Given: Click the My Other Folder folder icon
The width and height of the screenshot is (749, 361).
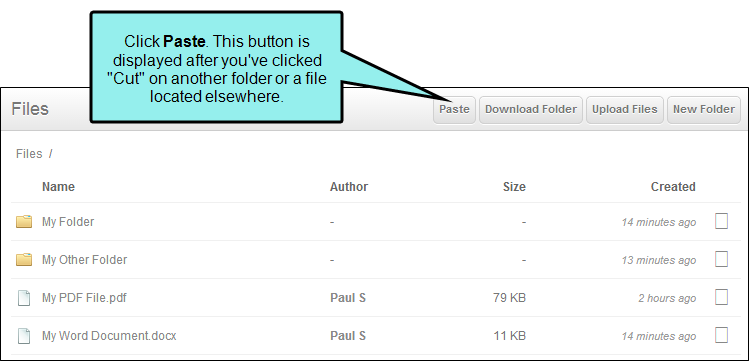Looking at the screenshot, I should pyautogui.click(x=24, y=260).
